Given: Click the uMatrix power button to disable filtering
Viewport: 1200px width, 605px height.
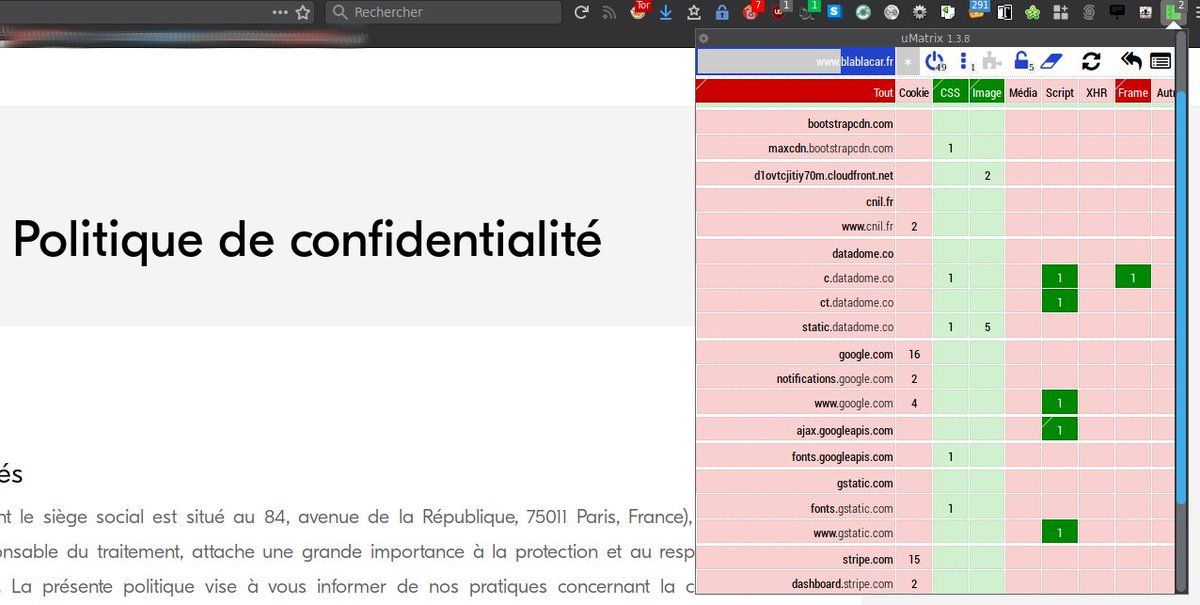Looking at the screenshot, I should 934,61.
